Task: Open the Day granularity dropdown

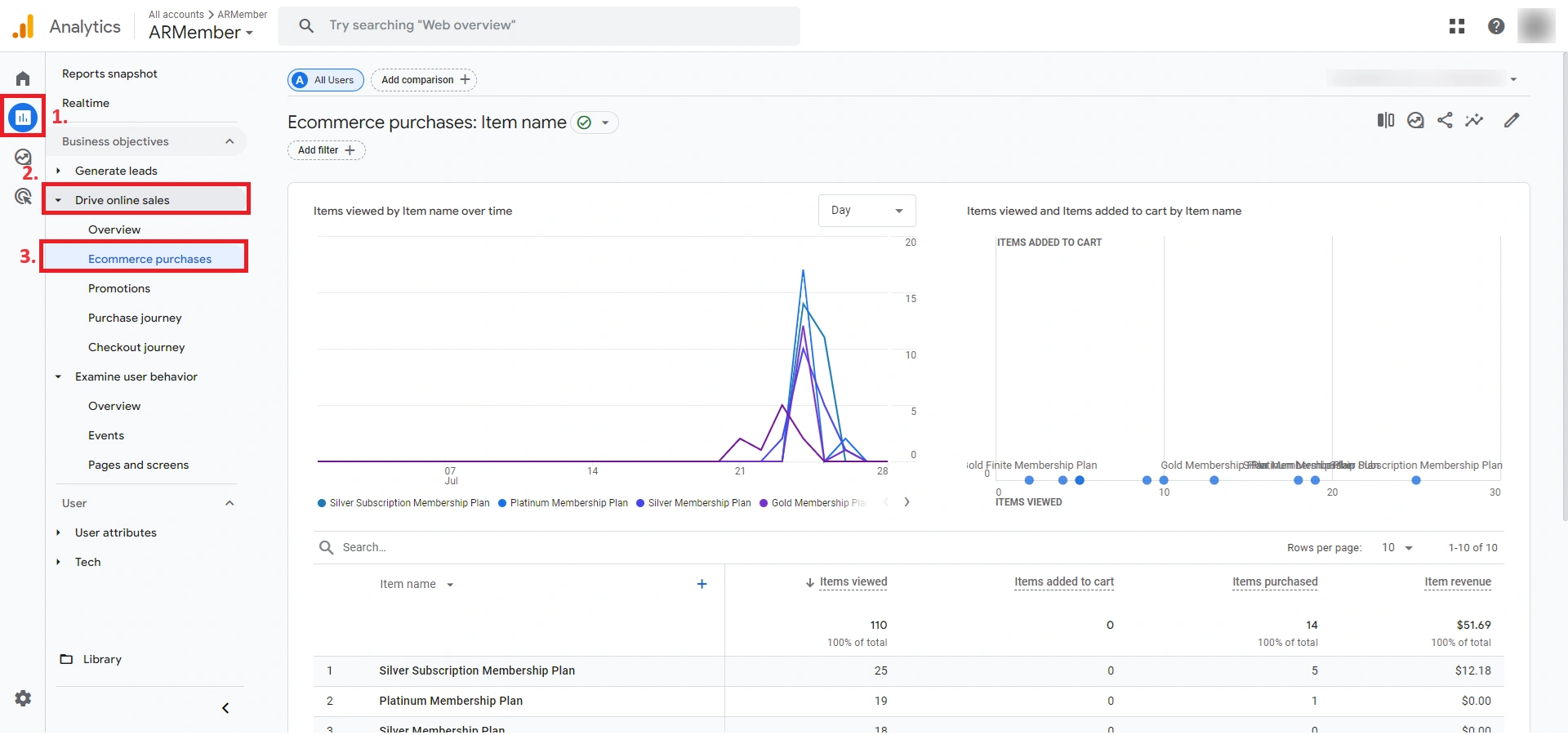Action: (866, 211)
